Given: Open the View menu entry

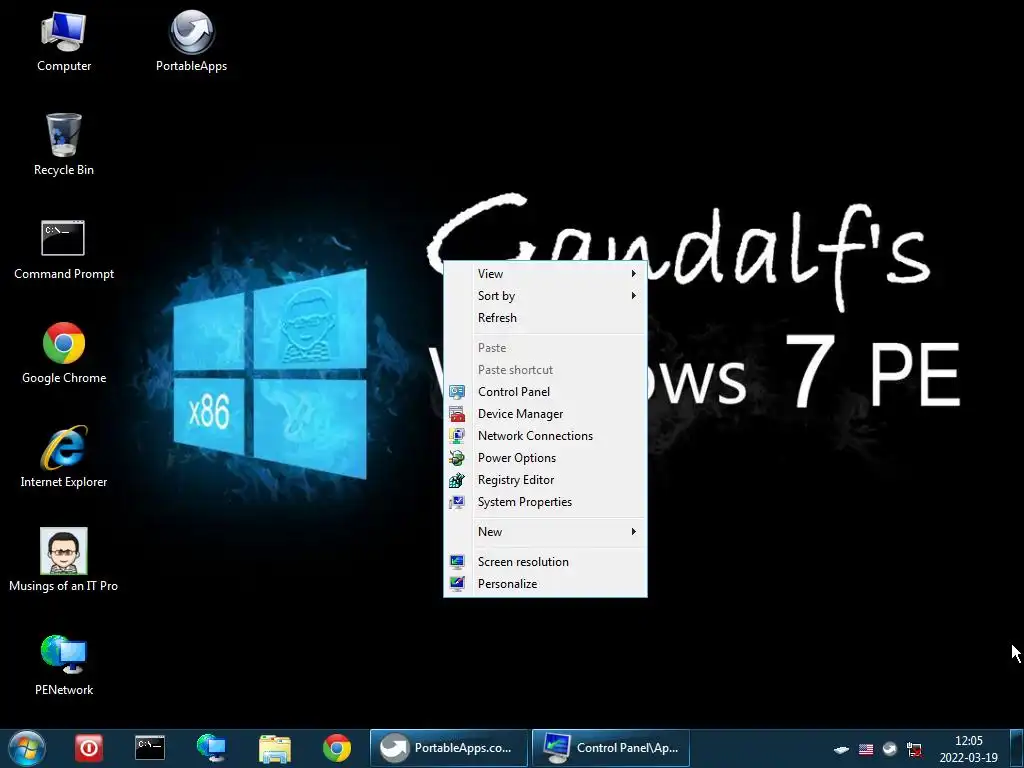Looking at the screenshot, I should pyautogui.click(x=545, y=274).
